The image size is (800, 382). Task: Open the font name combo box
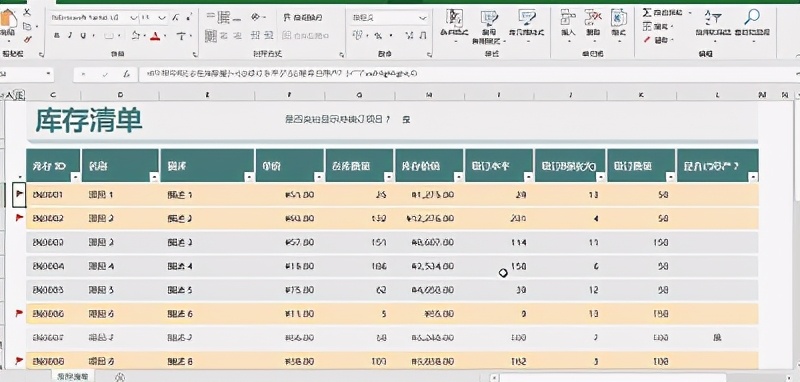click(94, 17)
